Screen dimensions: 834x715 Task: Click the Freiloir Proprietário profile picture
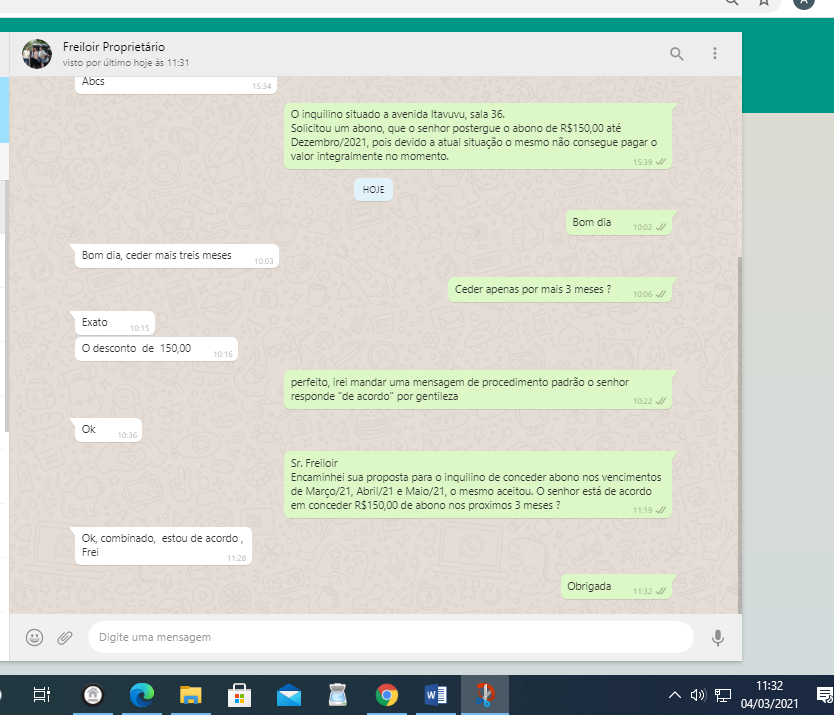(x=37, y=54)
